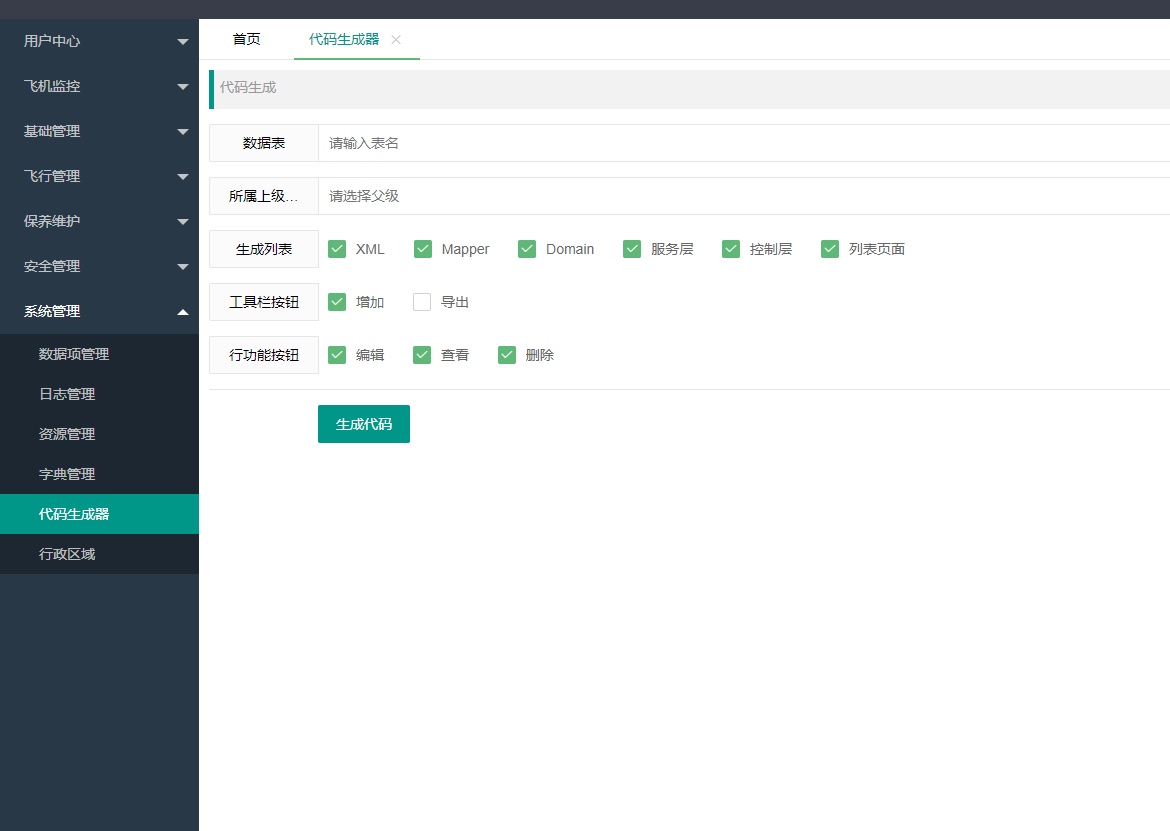Toggle the Mapper checkbox
Image resolution: width=1170 pixels, height=831 pixels.
coord(423,249)
